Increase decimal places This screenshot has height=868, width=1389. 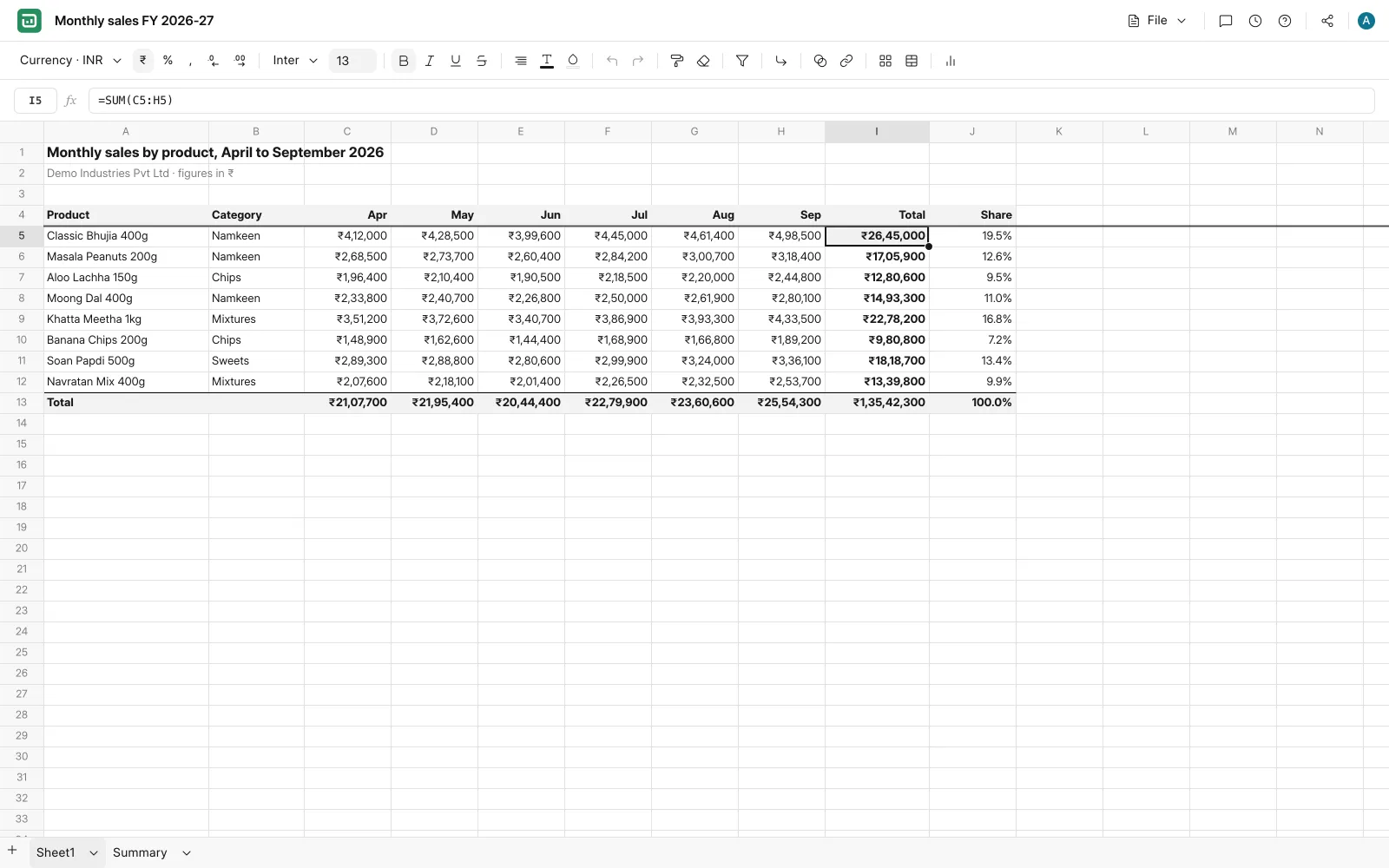click(x=240, y=61)
